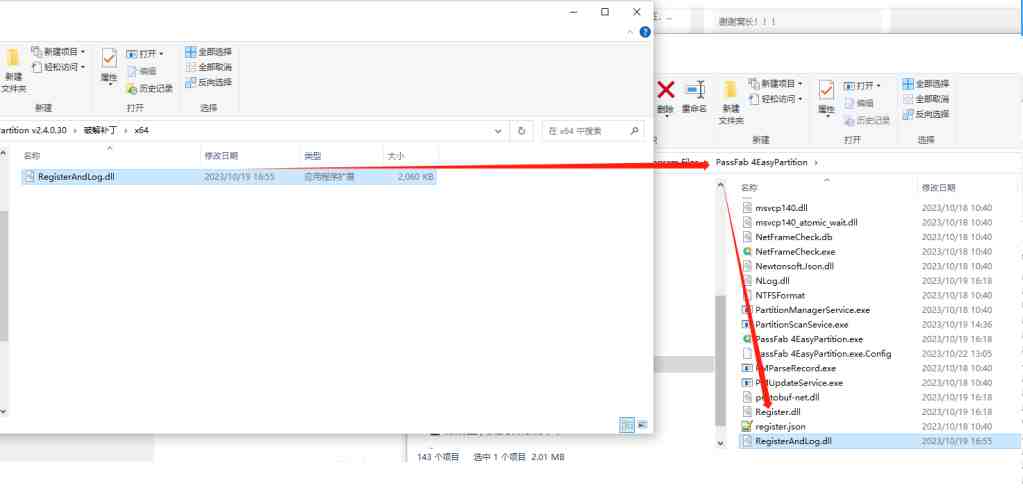Select PassFab 4EasyPartition.exe file
The image size is (1023, 492).
click(x=809, y=339)
